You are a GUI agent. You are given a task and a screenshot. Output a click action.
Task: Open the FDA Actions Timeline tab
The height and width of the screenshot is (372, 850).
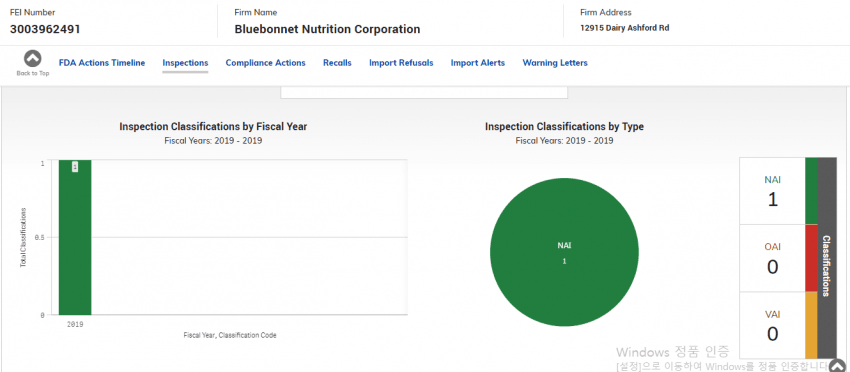pos(102,63)
